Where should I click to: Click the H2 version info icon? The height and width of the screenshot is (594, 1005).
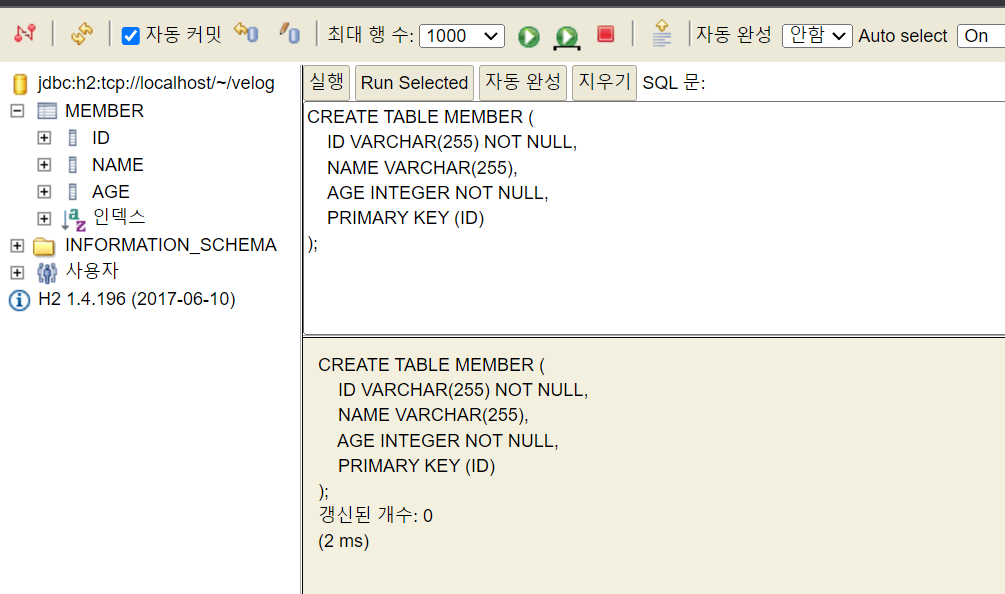point(19,300)
